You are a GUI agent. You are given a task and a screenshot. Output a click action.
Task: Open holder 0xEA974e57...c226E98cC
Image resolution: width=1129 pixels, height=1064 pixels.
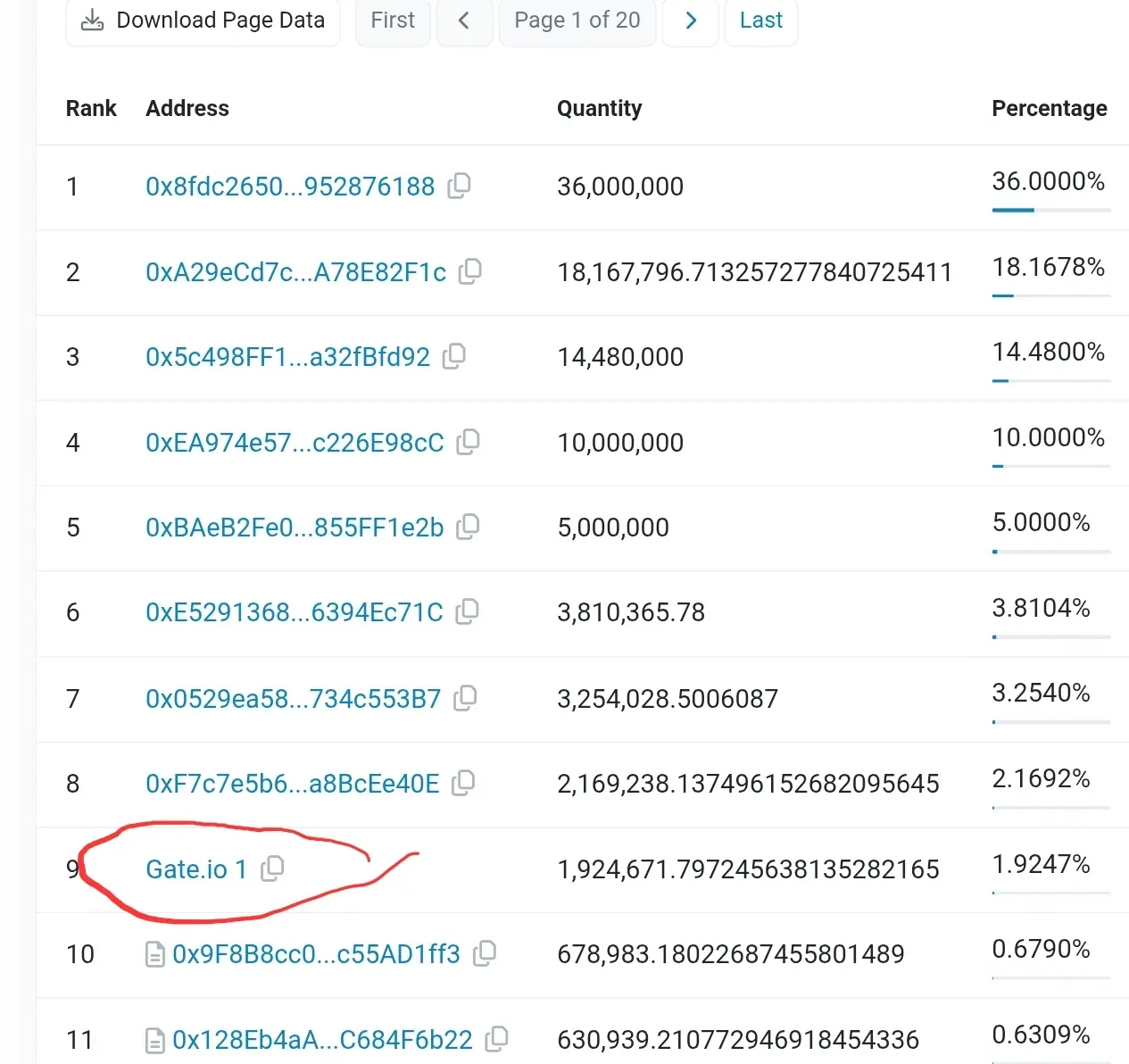(x=295, y=443)
